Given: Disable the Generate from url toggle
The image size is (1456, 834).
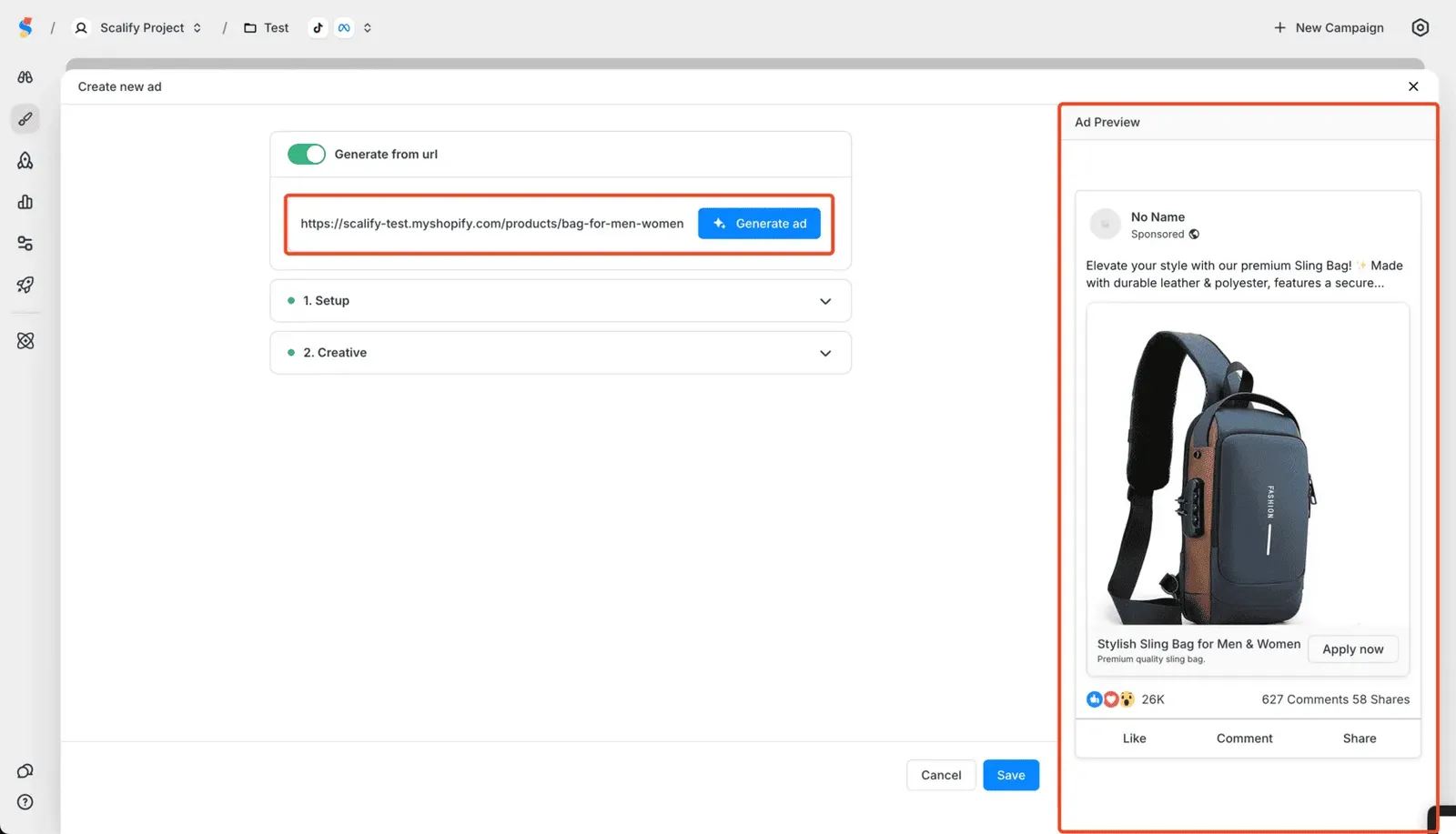Looking at the screenshot, I should [306, 154].
